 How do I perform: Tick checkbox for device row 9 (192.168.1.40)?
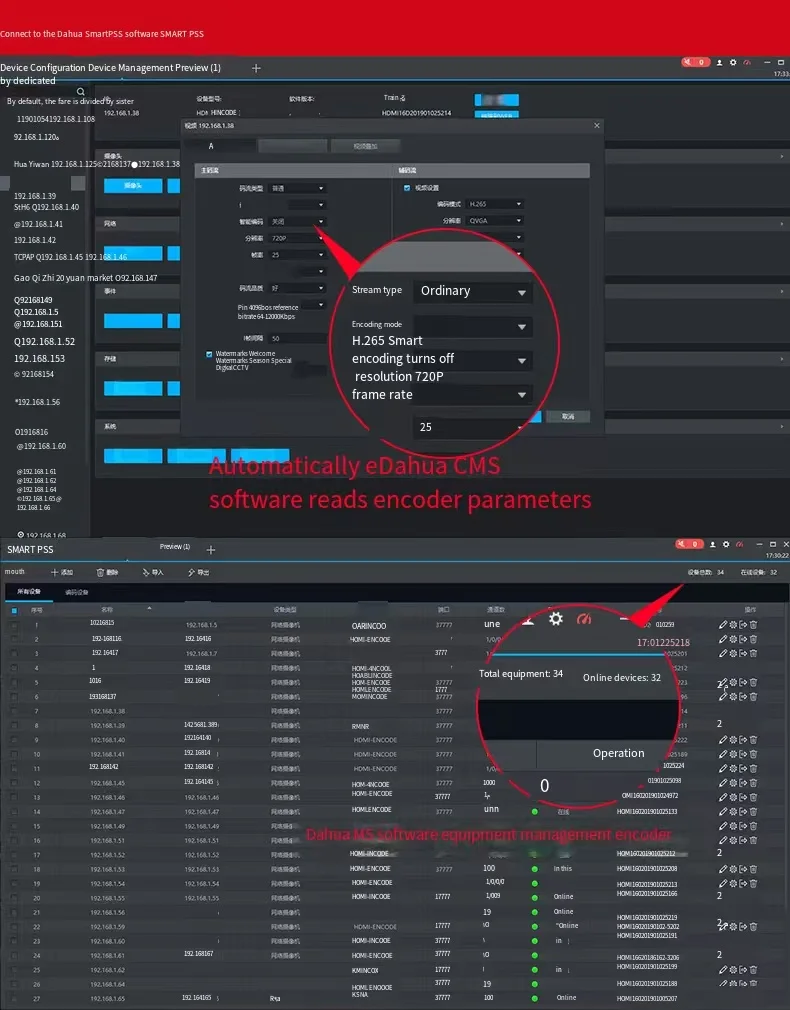[x=14, y=739]
